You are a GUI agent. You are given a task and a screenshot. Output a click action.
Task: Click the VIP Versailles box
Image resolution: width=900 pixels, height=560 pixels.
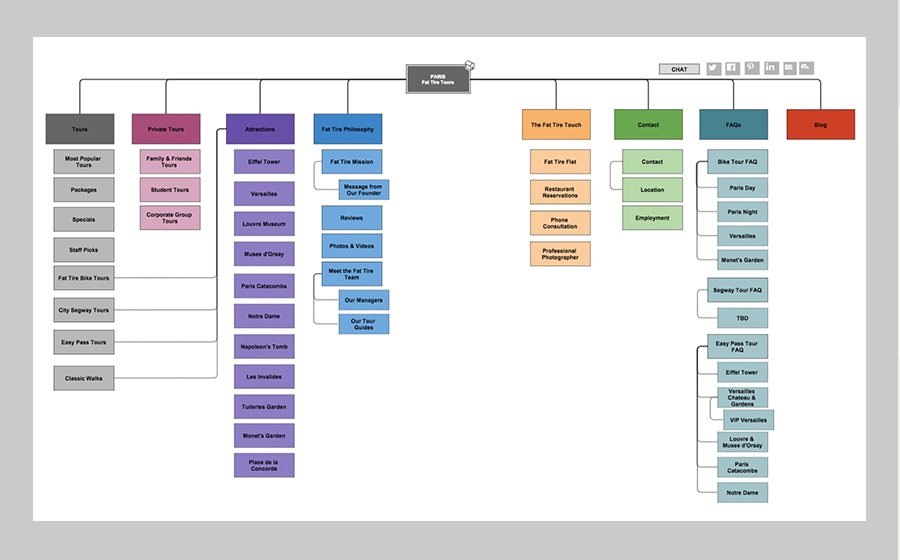(x=748, y=420)
